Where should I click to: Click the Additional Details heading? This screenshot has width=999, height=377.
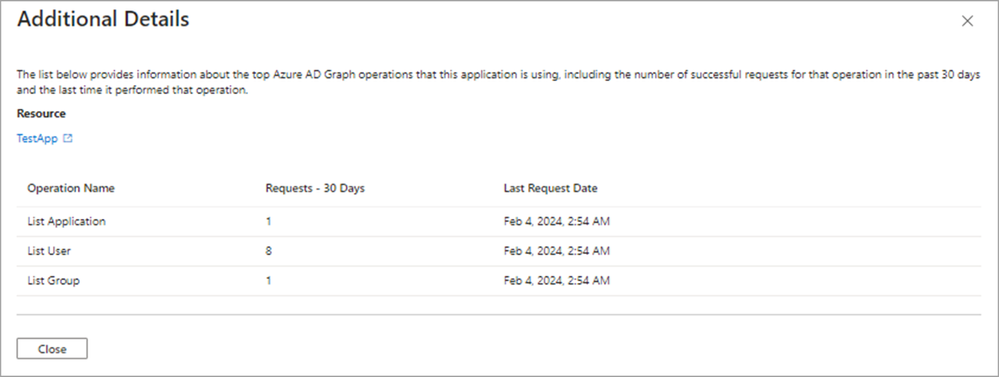click(x=103, y=19)
